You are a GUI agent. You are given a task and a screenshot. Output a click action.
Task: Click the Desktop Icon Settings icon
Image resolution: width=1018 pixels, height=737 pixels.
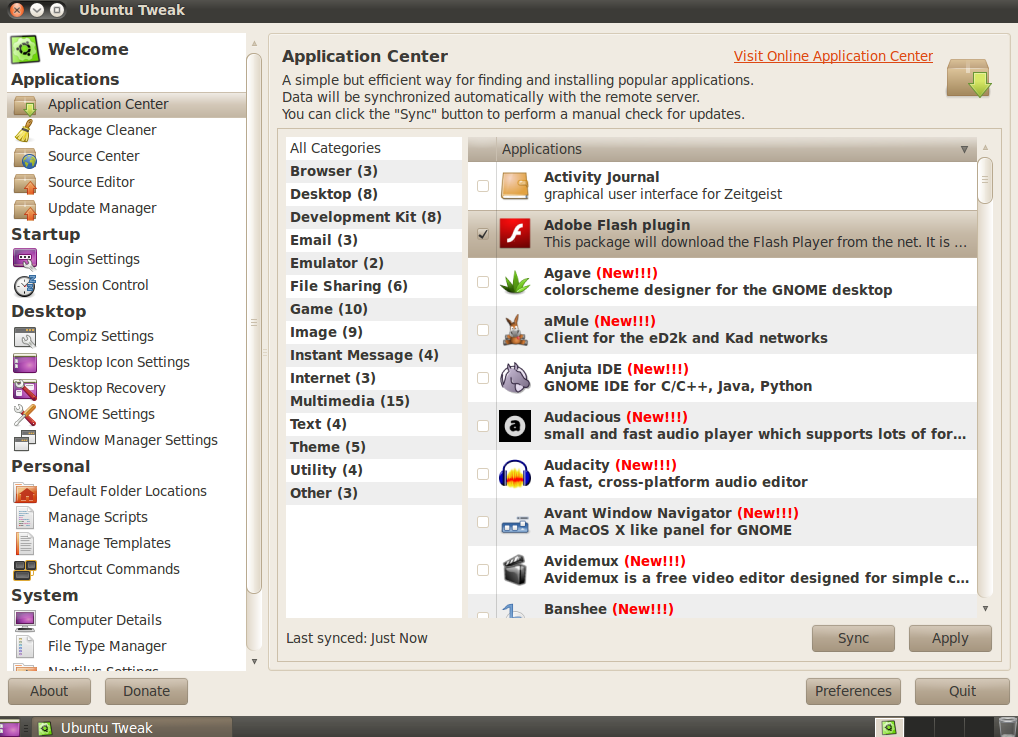coord(25,362)
